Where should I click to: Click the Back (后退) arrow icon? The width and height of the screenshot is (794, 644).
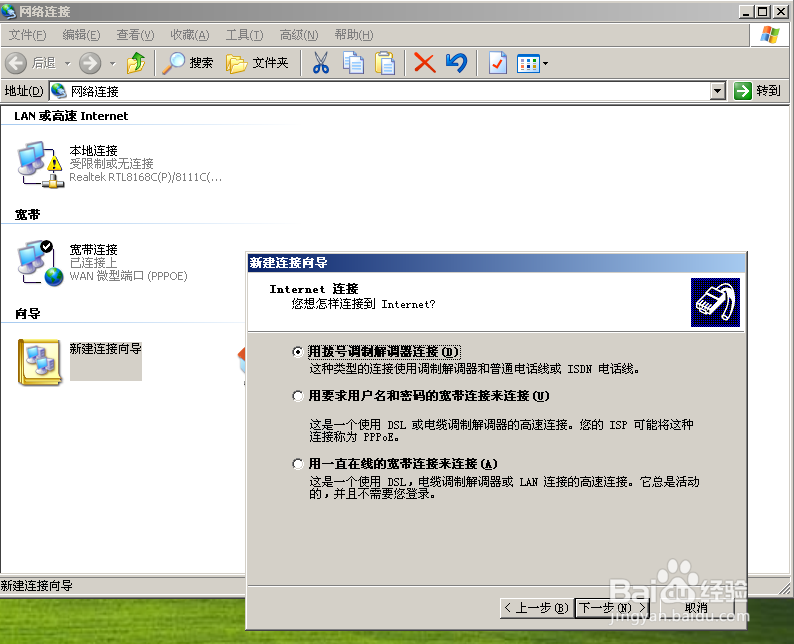coord(16,63)
